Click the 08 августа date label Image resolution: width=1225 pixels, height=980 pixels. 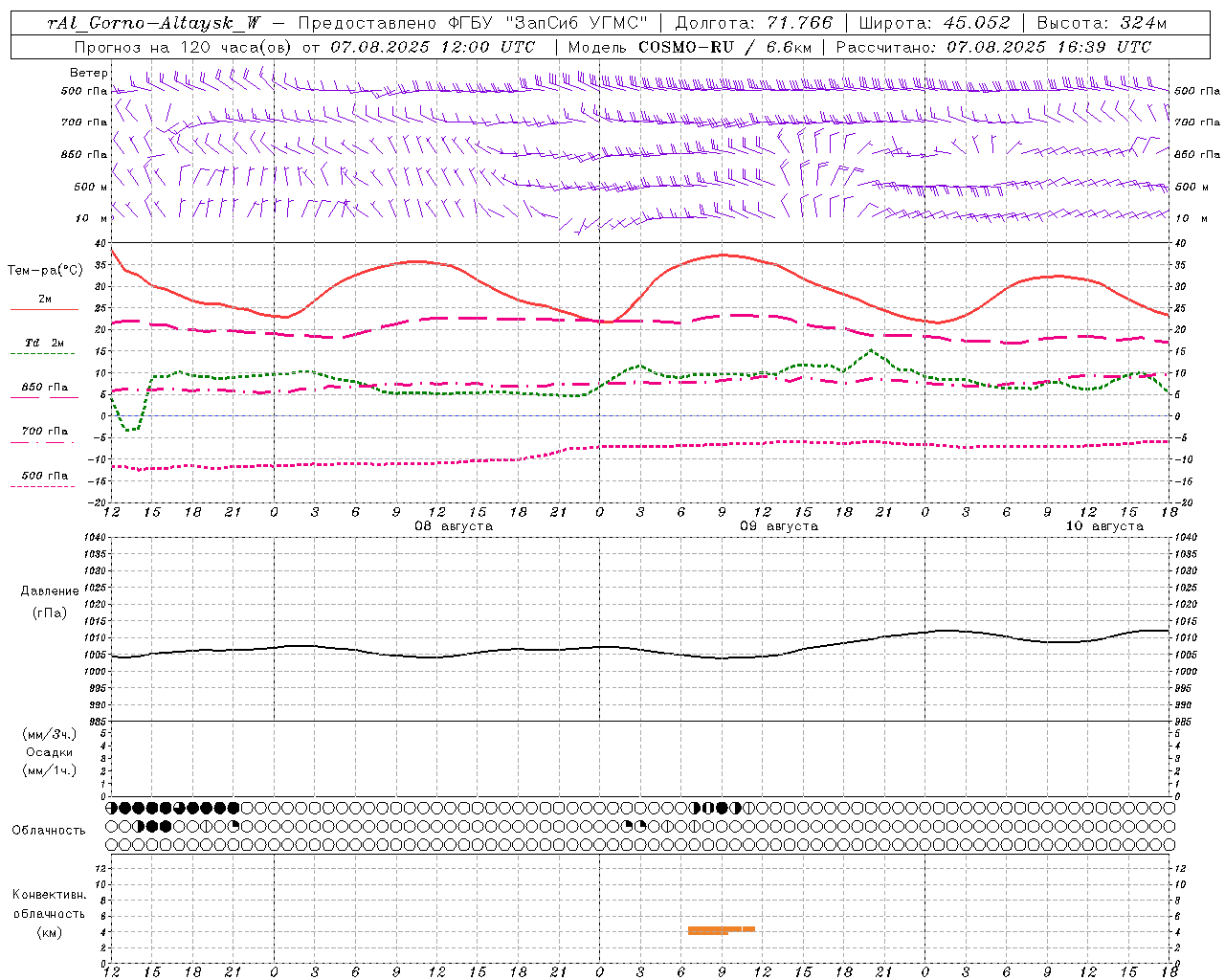454,526
